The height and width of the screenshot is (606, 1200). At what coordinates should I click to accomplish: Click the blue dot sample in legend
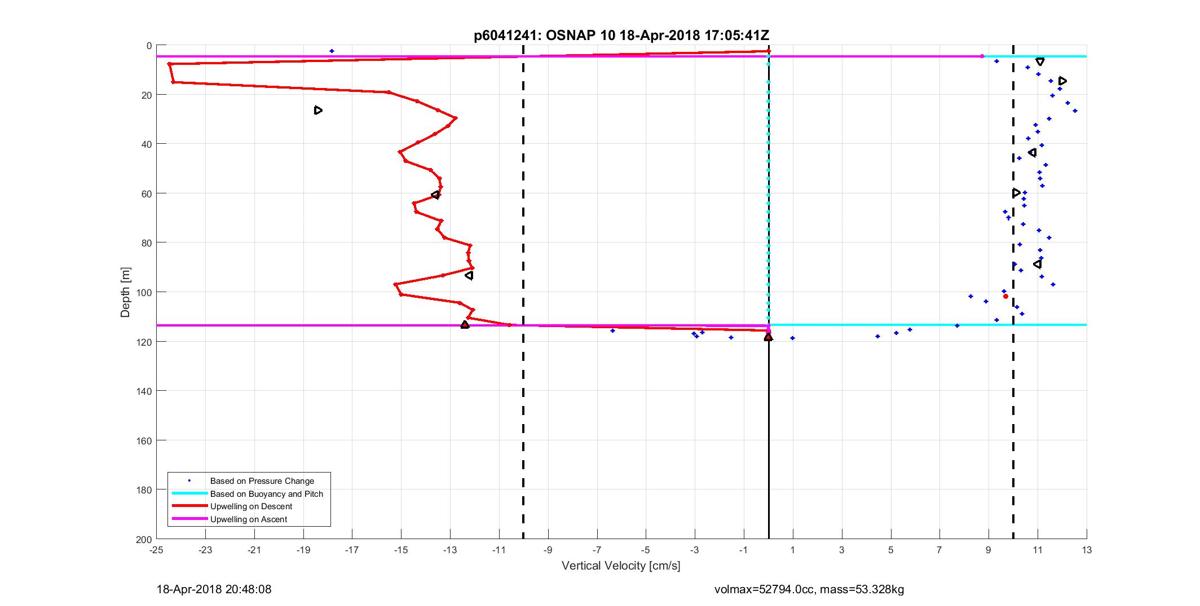pyautogui.click(x=188, y=481)
